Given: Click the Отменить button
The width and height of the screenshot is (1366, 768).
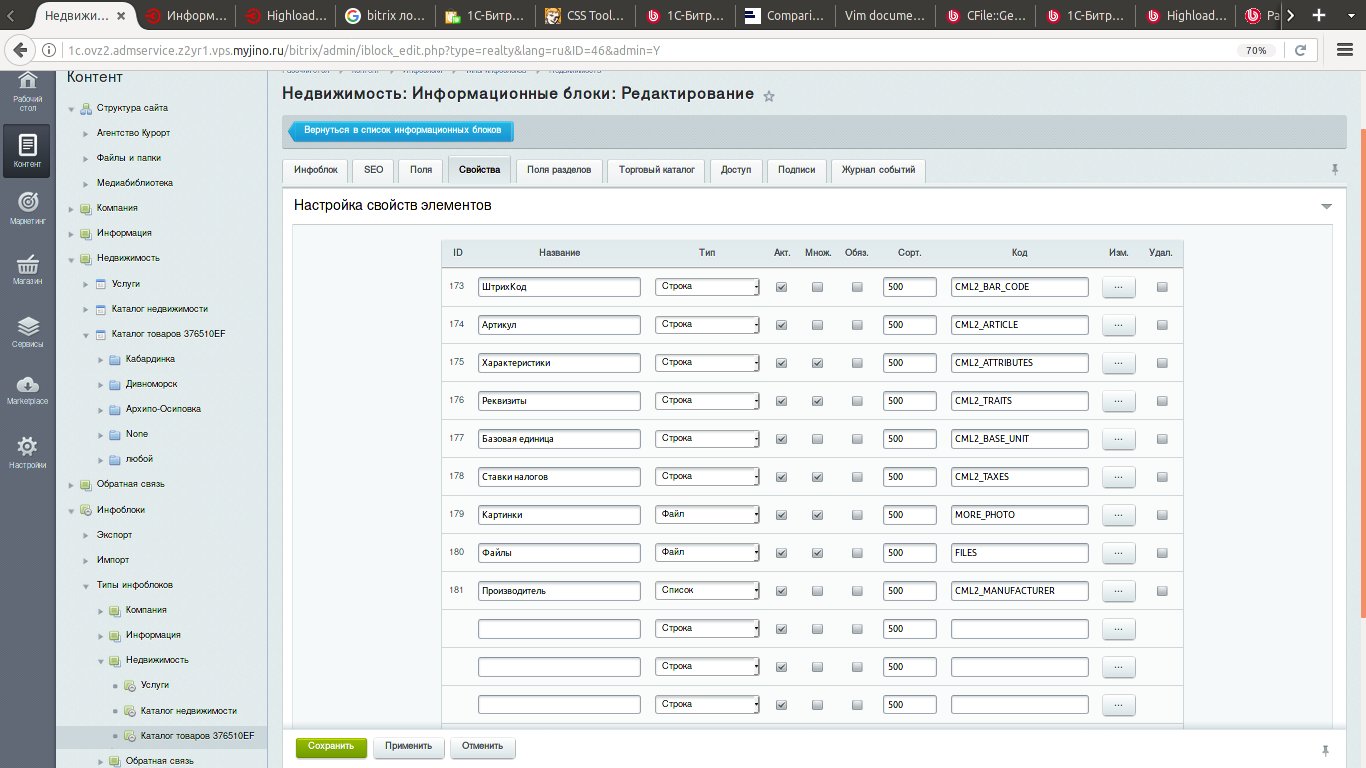Looking at the screenshot, I should (482, 747).
